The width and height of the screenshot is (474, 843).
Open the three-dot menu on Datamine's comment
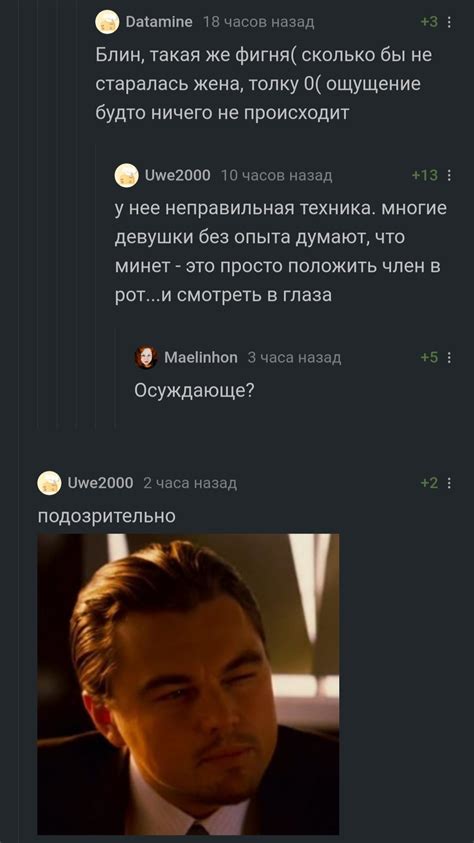coord(449,22)
